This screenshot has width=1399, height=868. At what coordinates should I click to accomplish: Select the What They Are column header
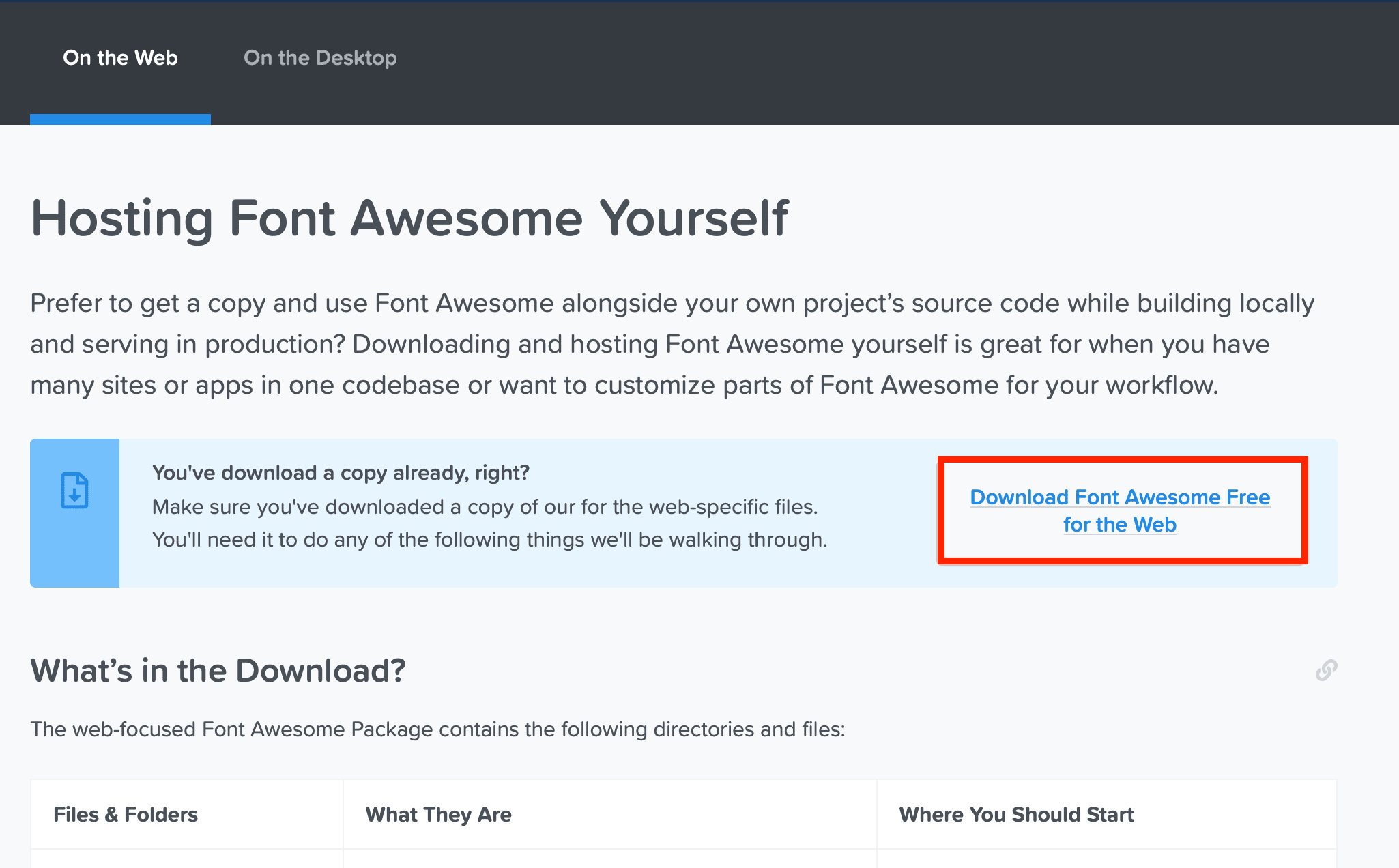(x=438, y=814)
